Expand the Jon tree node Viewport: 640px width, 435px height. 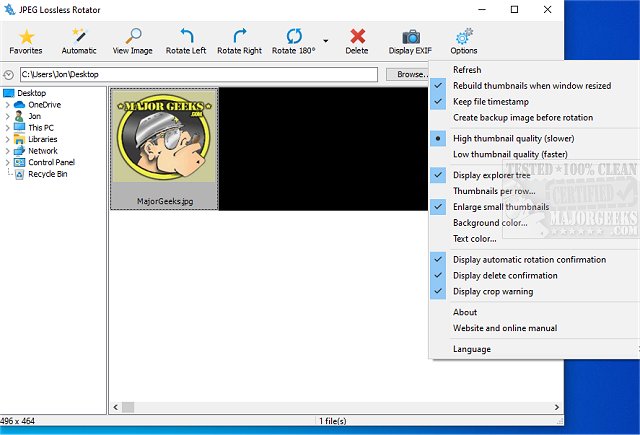7,116
